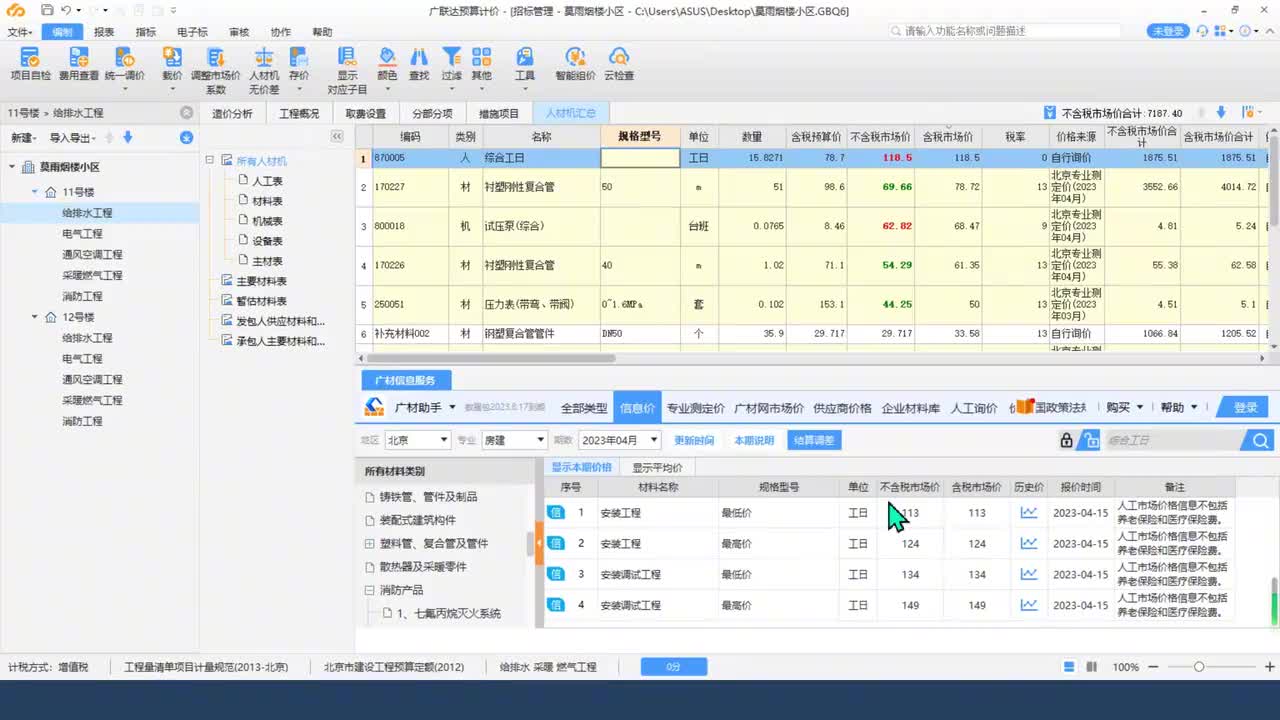Click the 结算调差 button
Image resolution: width=1280 pixels, height=720 pixels.
point(814,440)
